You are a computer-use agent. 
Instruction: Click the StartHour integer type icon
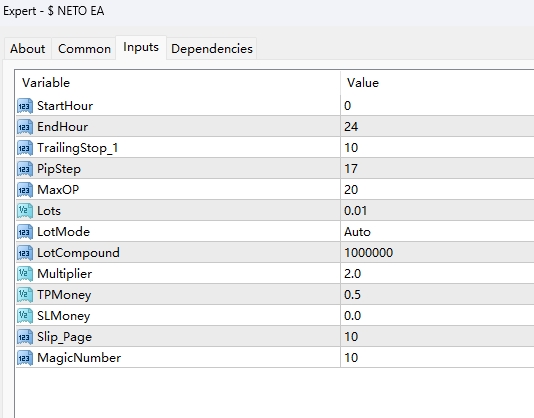[25, 106]
